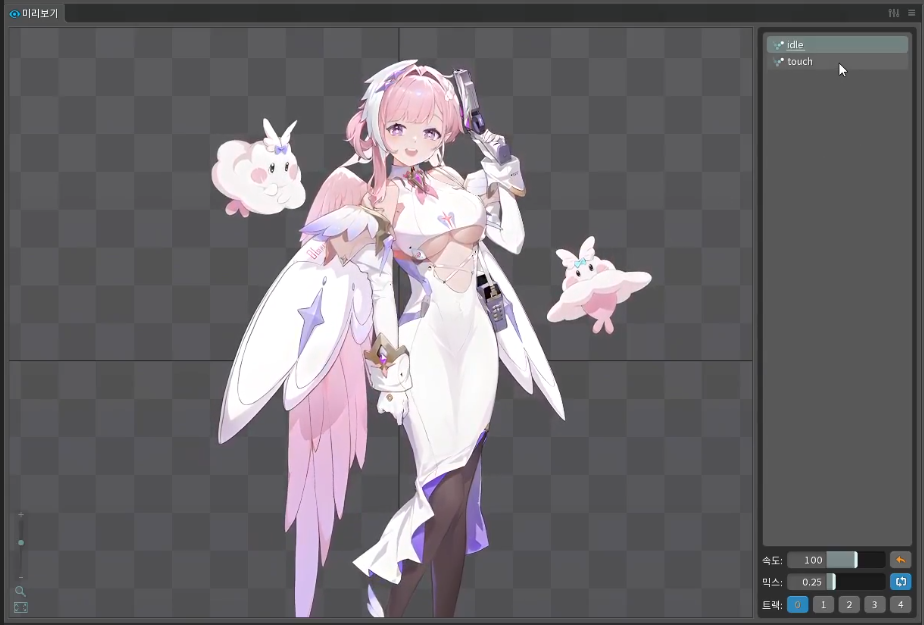
Task: Select track 0 button
Action: 797,604
